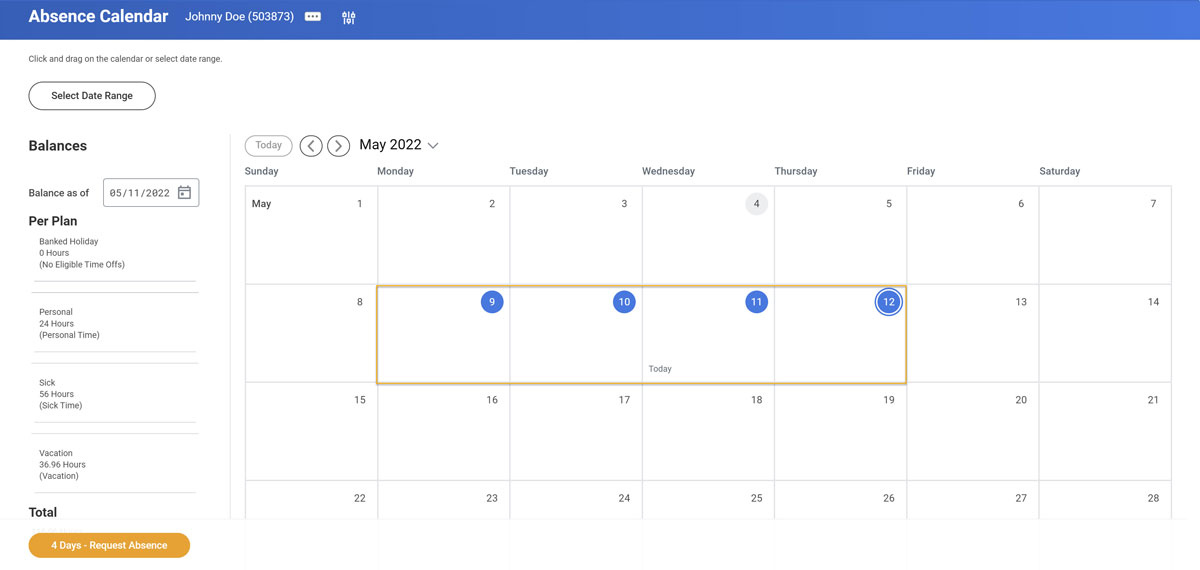Click the 4 Days - Request Absence button
The width and height of the screenshot is (1200, 570).
coord(109,545)
